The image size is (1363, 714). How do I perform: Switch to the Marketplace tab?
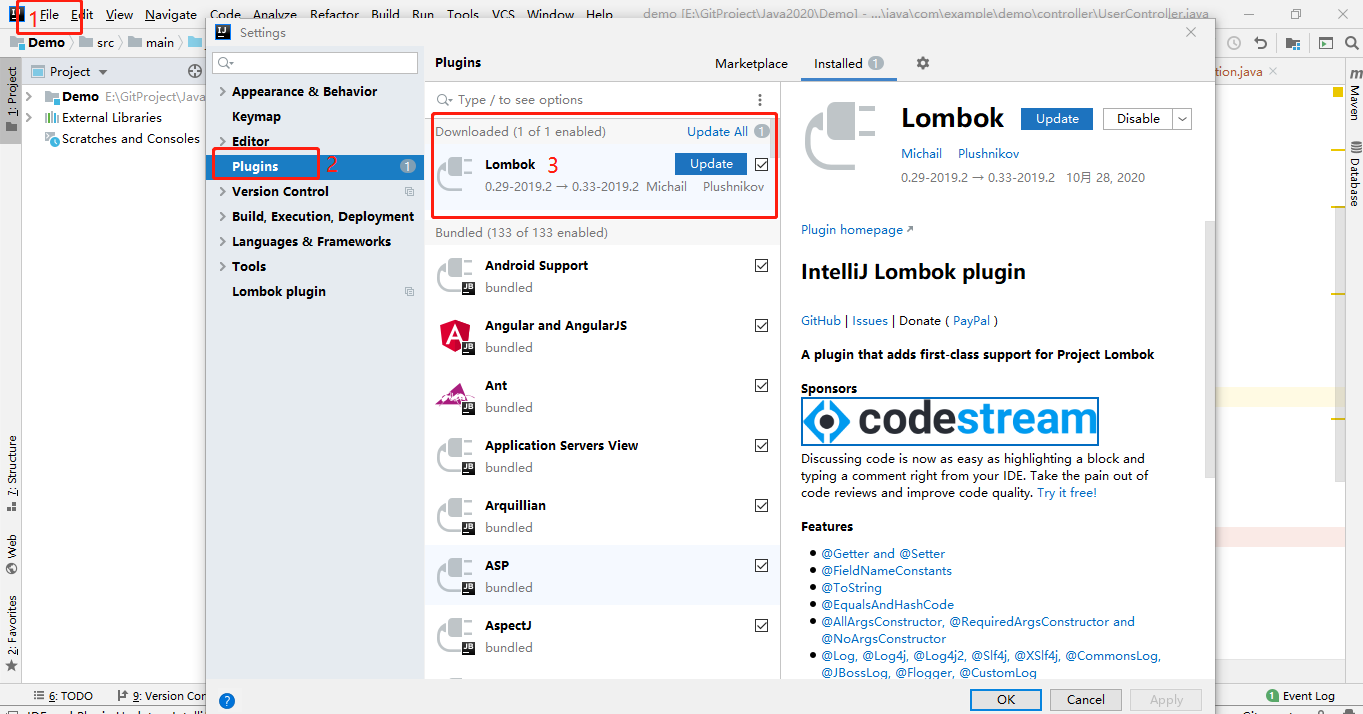[751, 63]
